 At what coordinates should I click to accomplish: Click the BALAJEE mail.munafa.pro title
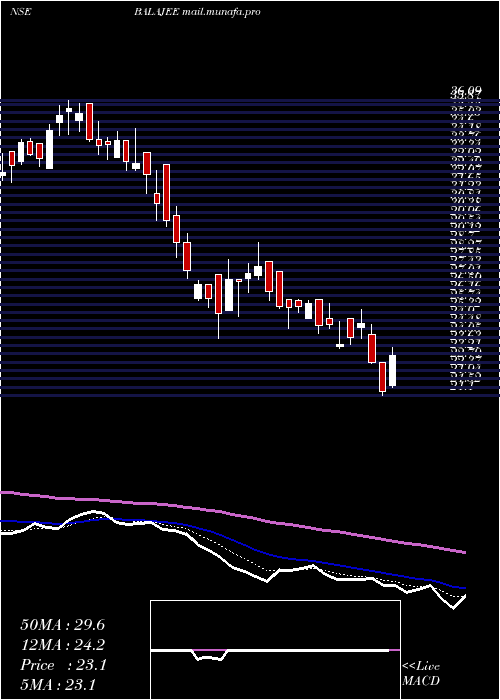click(197, 12)
